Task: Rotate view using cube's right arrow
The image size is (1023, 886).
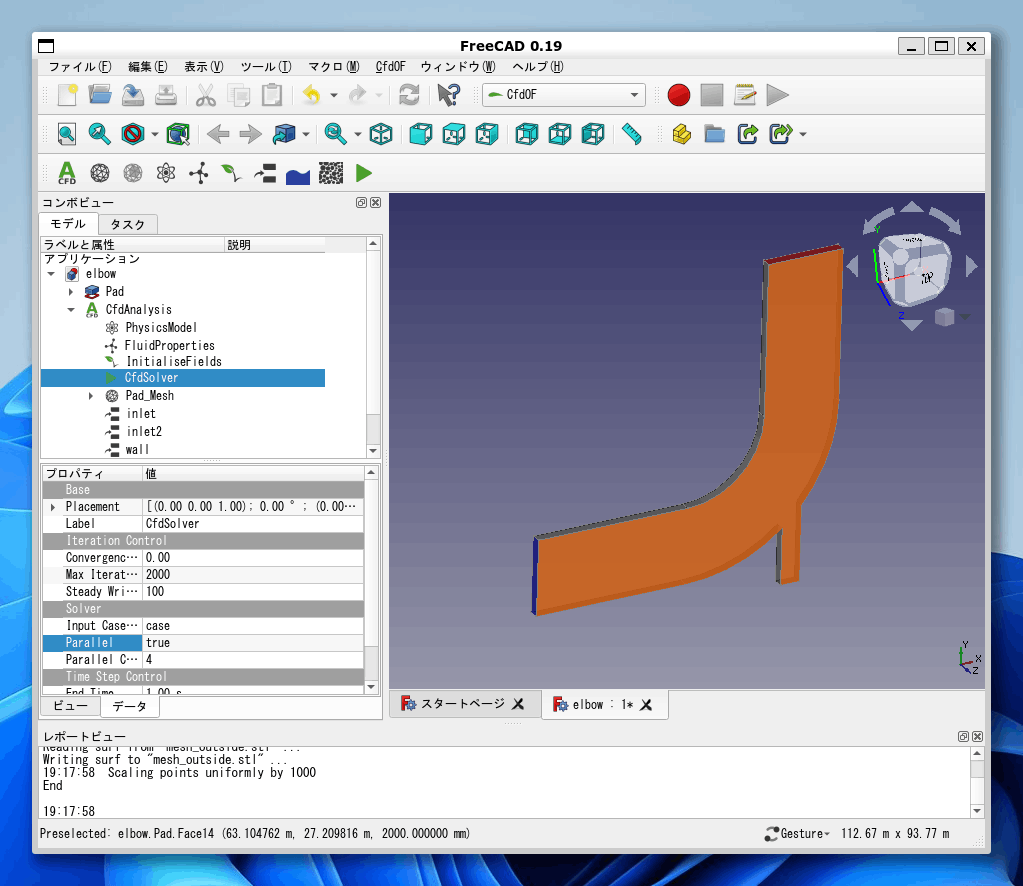Action: [x=971, y=266]
